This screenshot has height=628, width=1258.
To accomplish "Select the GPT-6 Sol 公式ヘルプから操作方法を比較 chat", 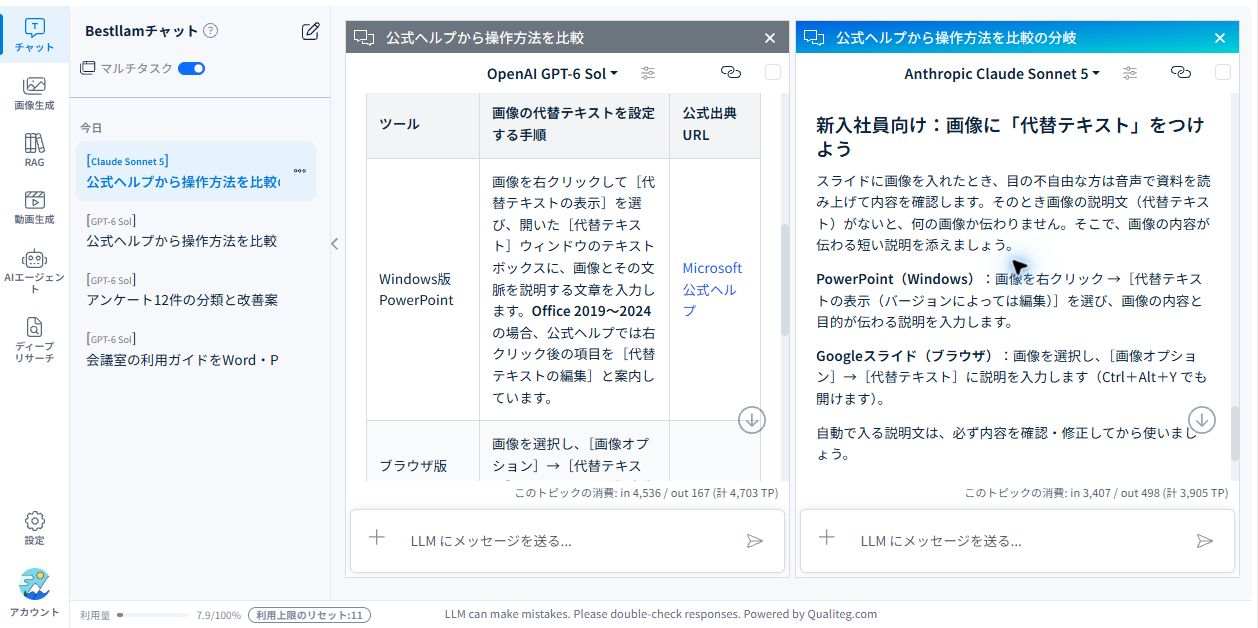I will [x=196, y=231].
